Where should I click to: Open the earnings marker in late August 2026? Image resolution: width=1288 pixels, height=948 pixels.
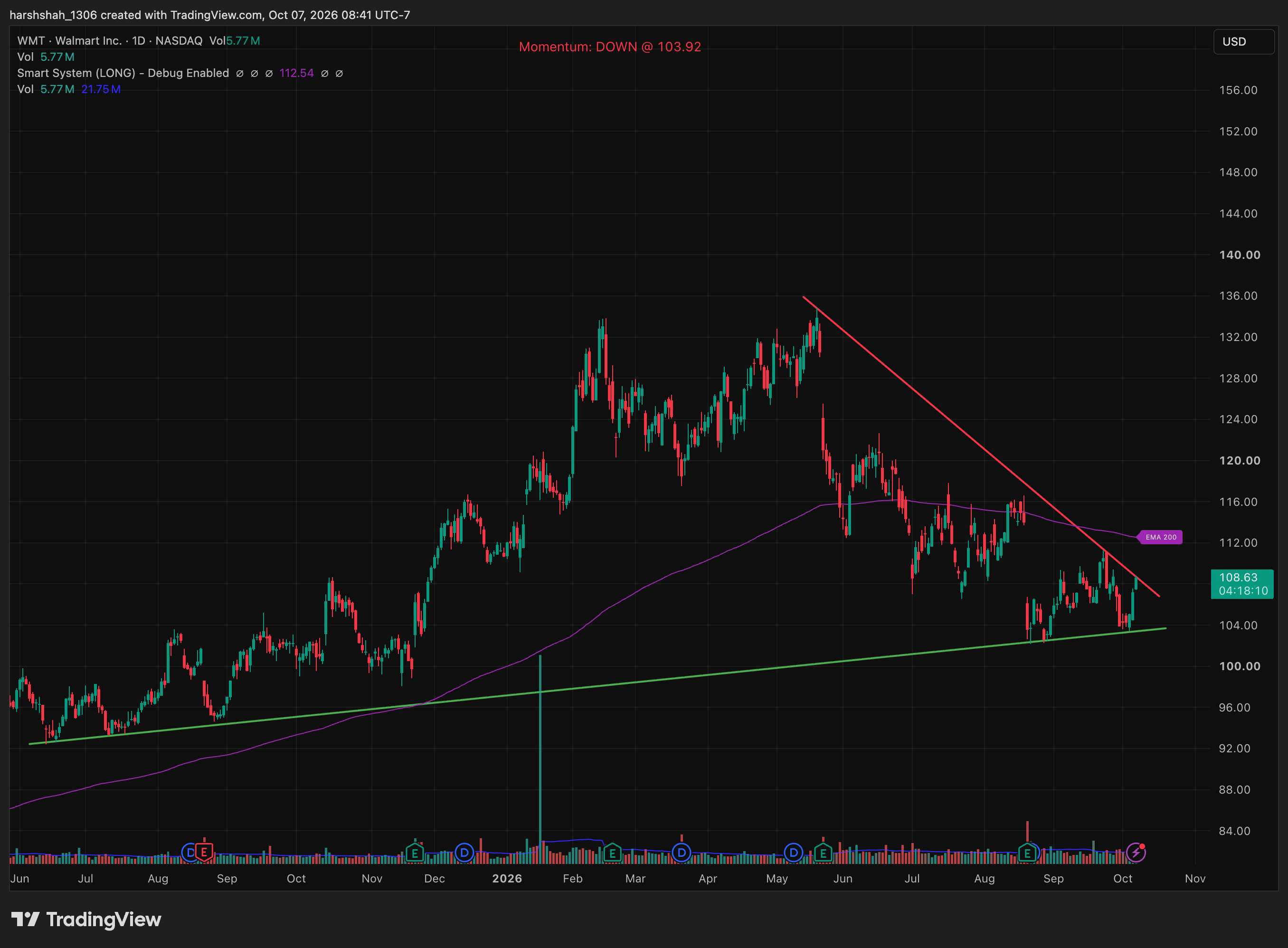pyautogui.click(x=1028, y=853)
